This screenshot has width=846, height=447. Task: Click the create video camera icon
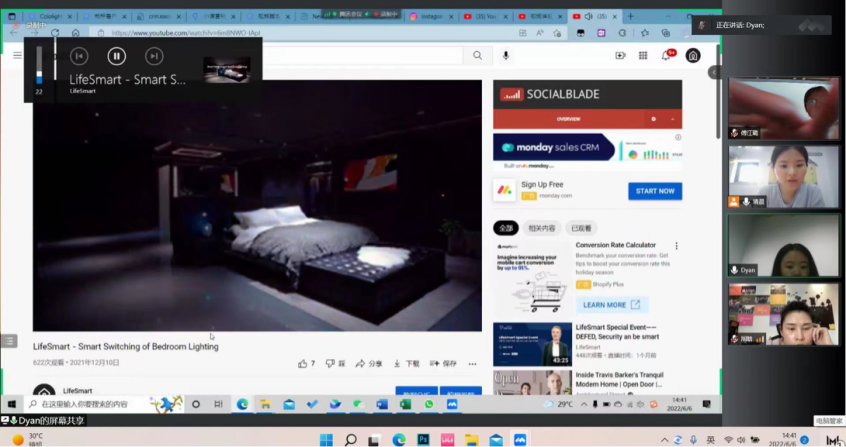[x=620, y=56]
